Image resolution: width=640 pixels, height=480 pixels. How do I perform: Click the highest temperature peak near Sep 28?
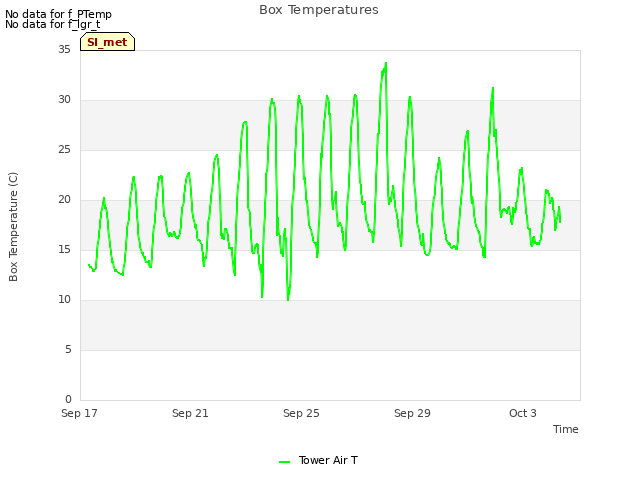coord(386,63)
